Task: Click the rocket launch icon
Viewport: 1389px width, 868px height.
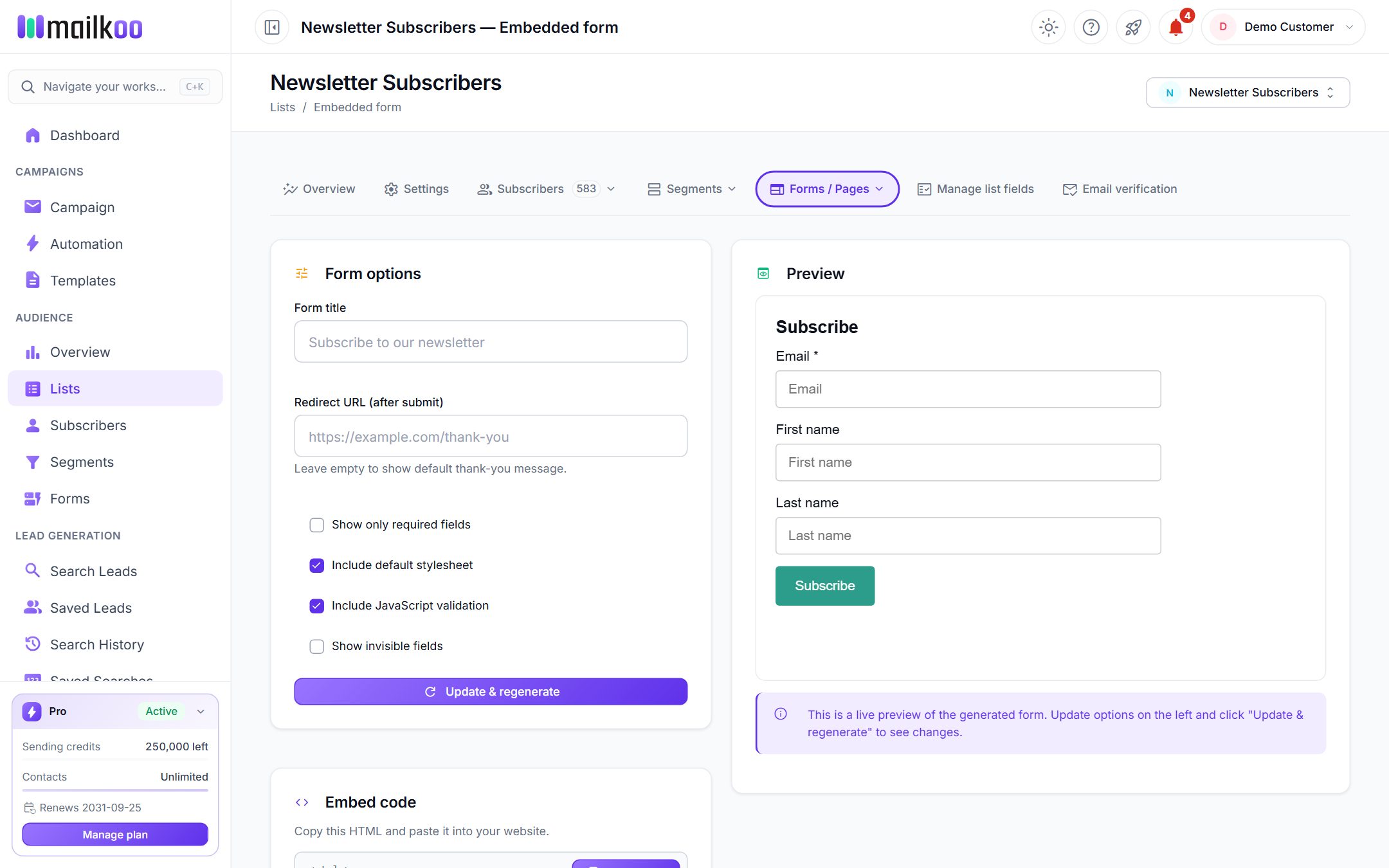Action: tap(1133, 27)
